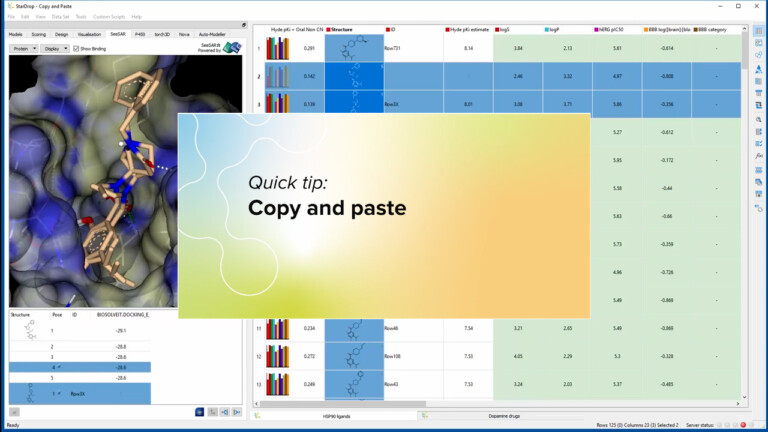Open the Auto-Modeller tab
Viewport: 768px width, 432px height.
(214, 34)
